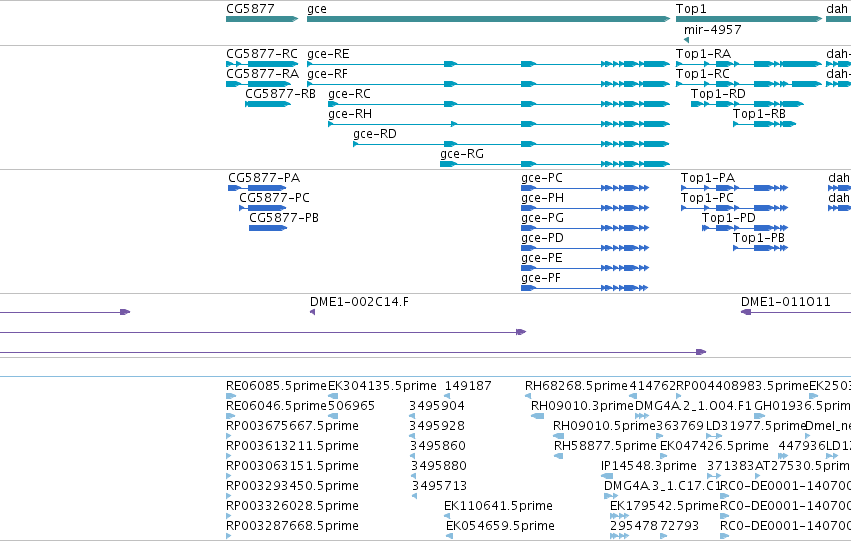This screenshot has height=541, width=851.
Task: Click the gce-RD transcript label
Action: [x=375, y=134]
